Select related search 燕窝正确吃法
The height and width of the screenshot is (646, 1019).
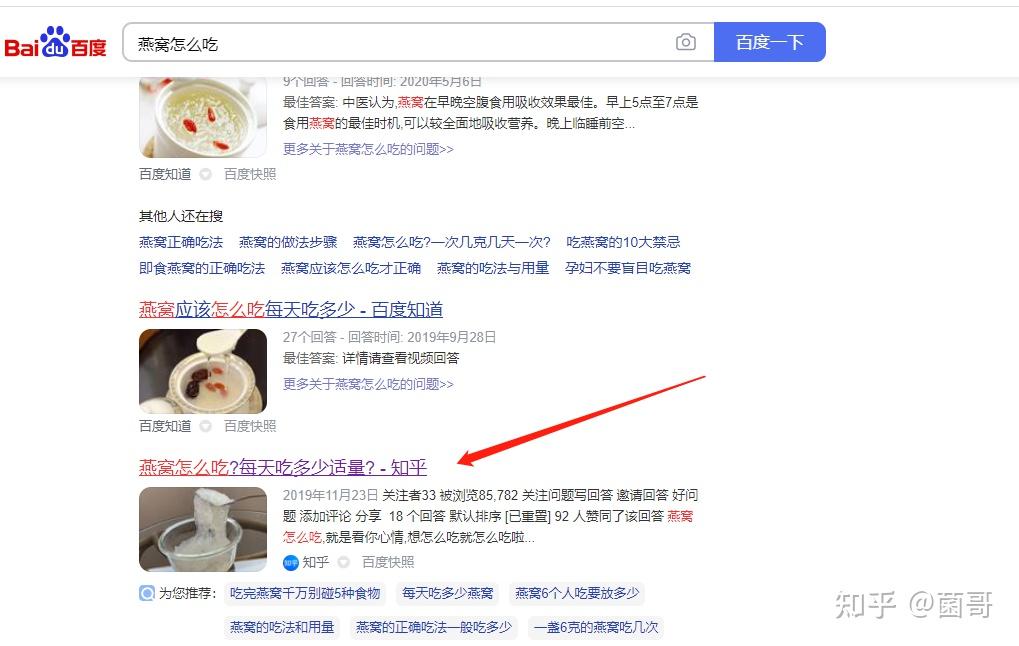pos(181,242)
